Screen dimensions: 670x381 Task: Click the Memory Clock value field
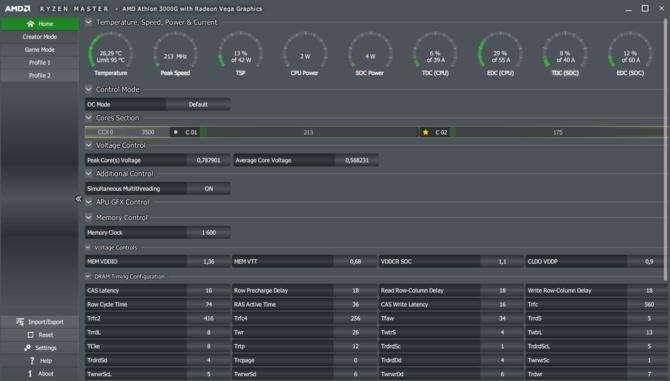coord(209,232)
